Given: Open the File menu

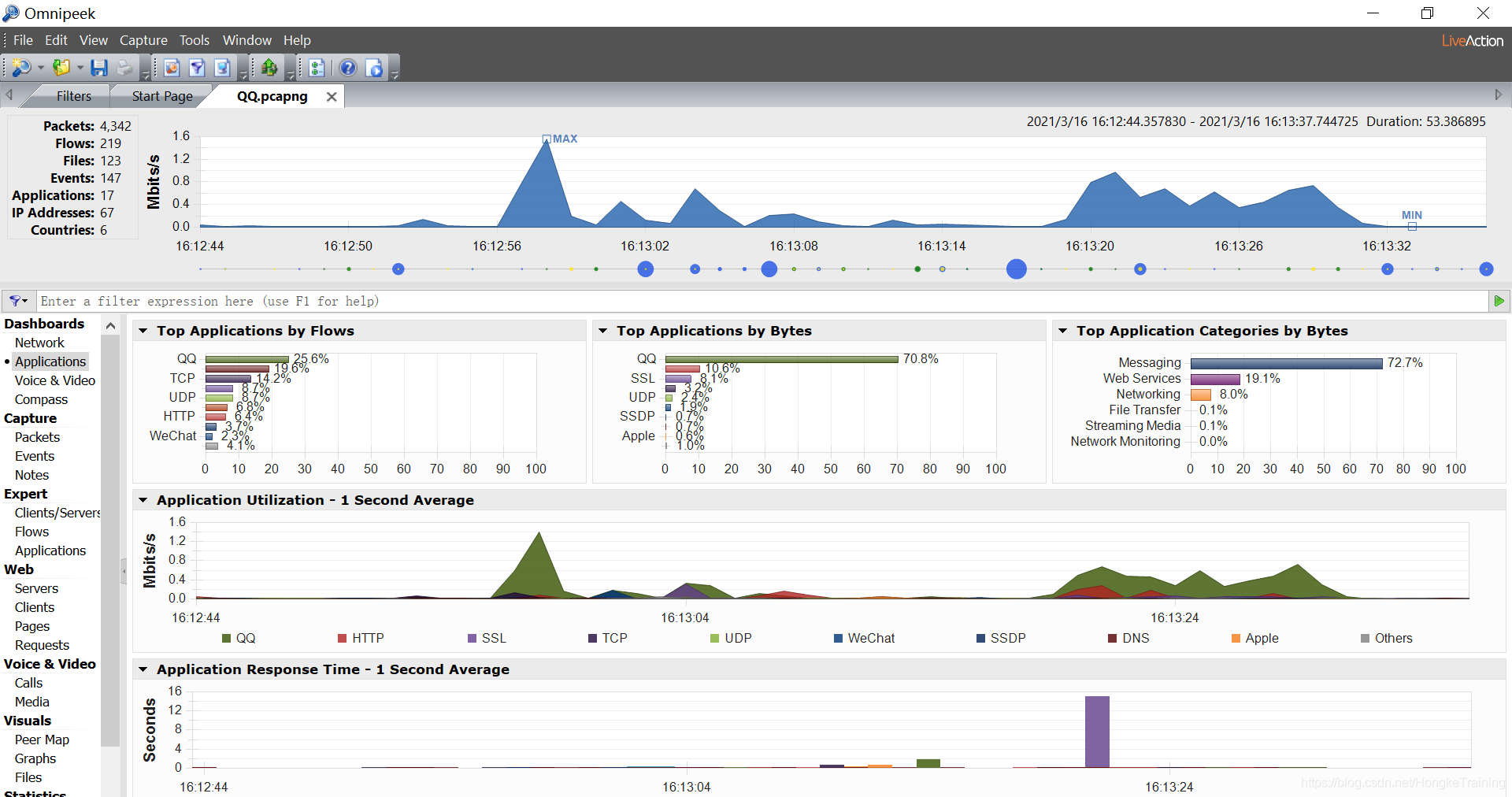Looking at the screenshot, I should point(23,40).
